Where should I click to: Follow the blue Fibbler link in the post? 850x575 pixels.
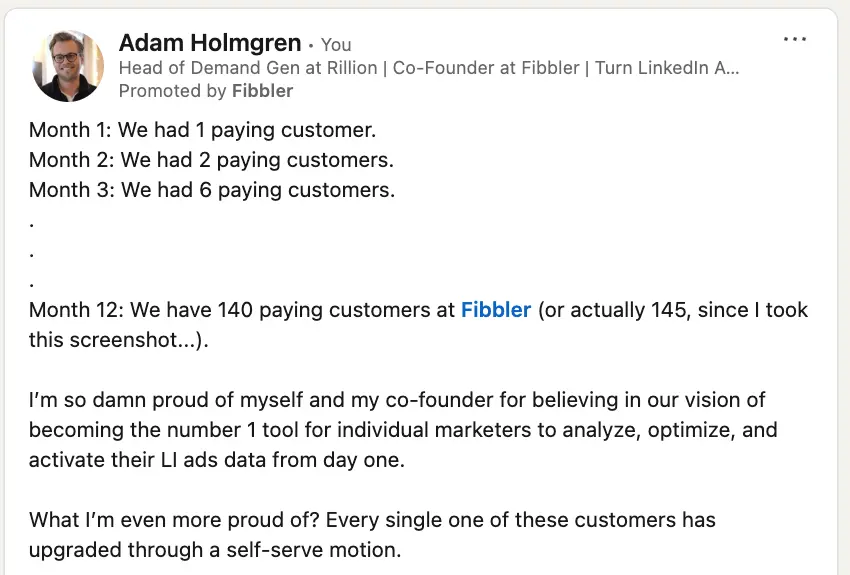495,310
